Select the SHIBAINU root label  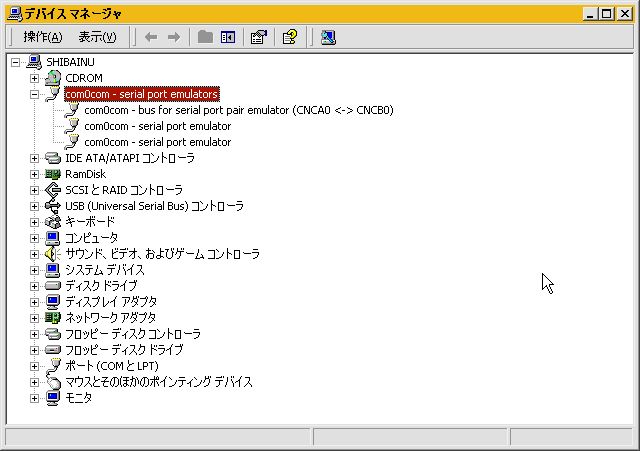tap(70, 62)
